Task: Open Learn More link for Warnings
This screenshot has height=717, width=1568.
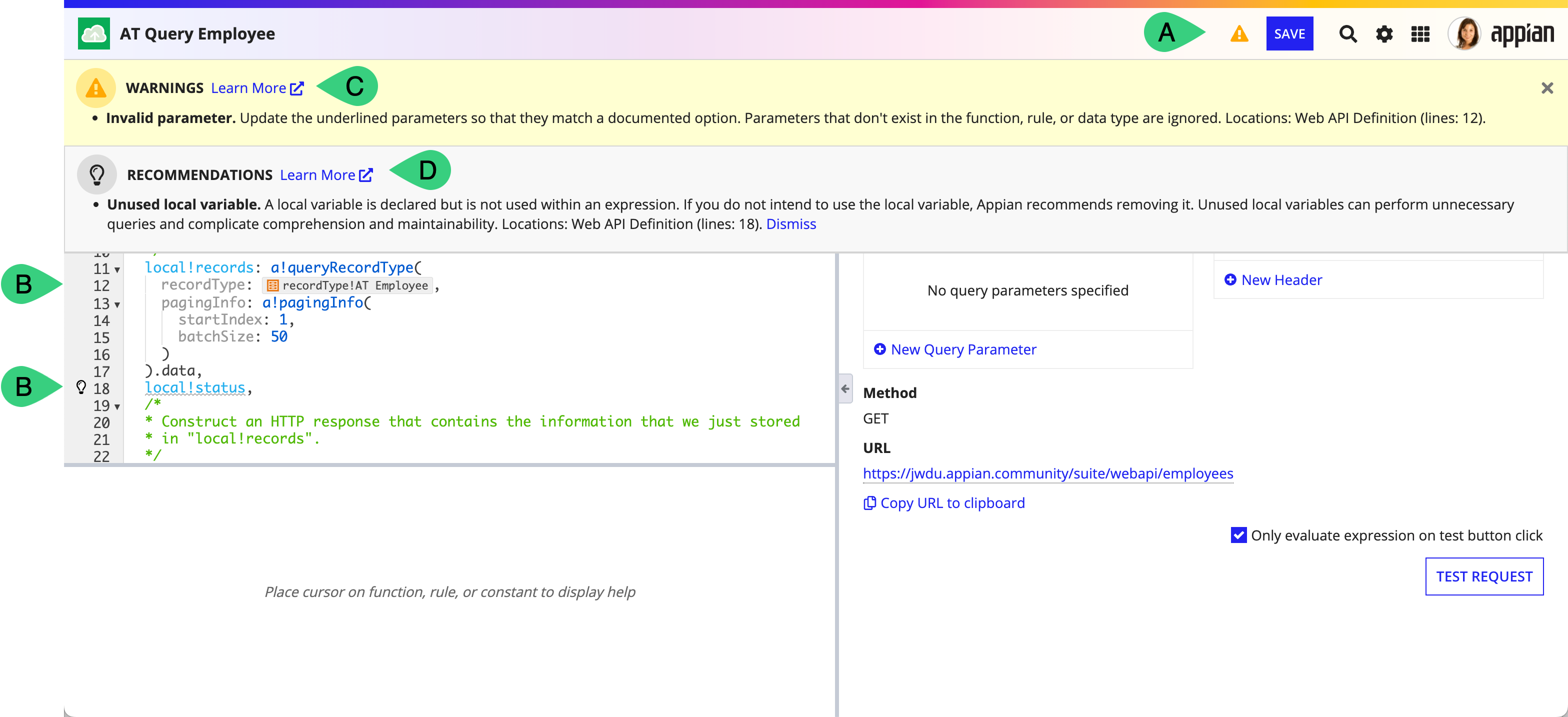Action: coord(257,88)
